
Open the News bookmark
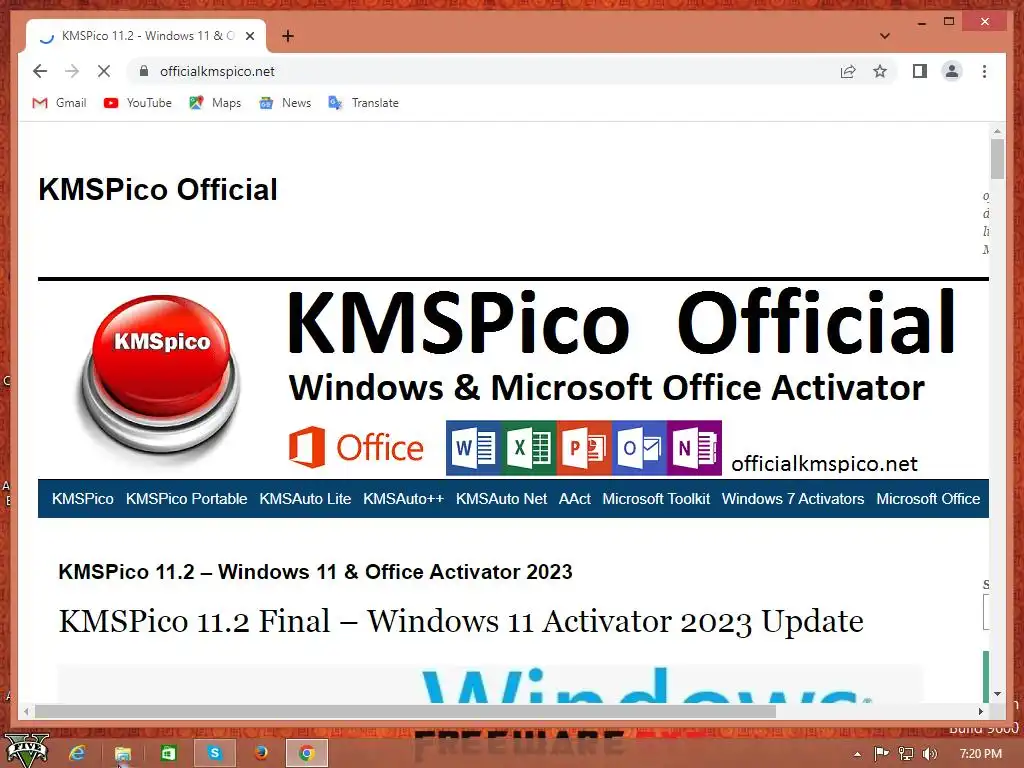click(285, 103)
